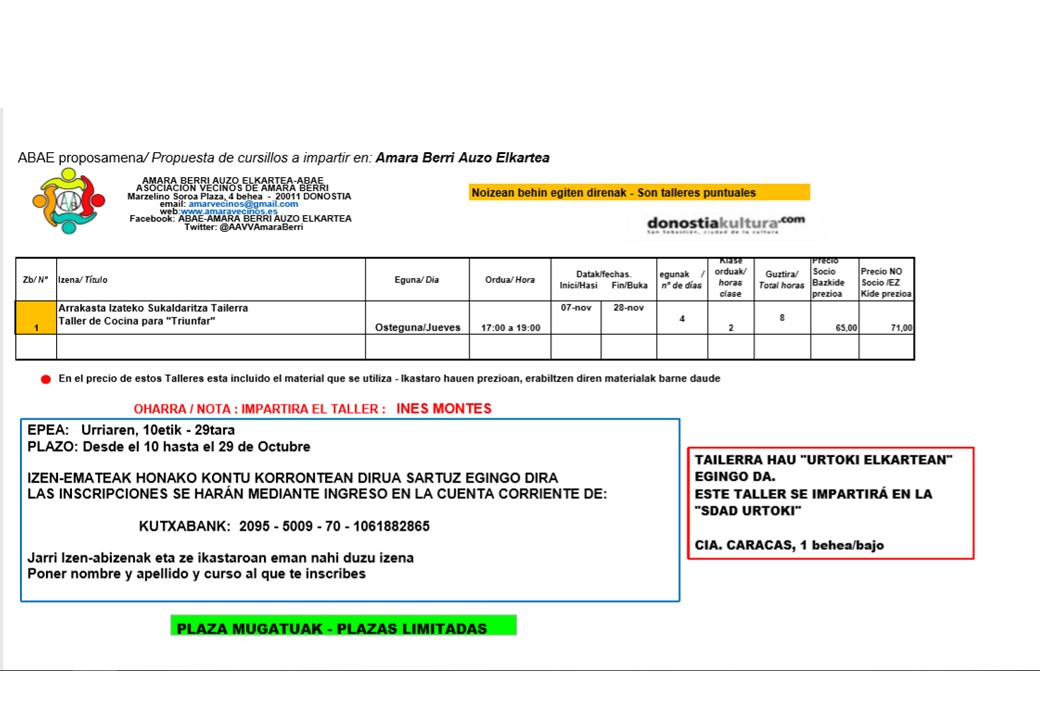Click the yellow "Son talleres puntuales" banner

click(639, 193)
